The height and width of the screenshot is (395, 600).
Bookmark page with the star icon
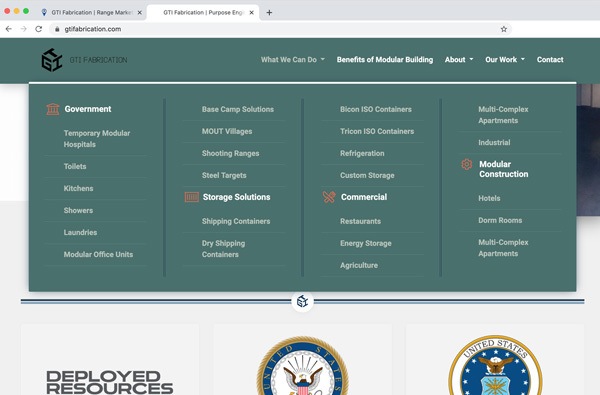[x=504, y=29]
